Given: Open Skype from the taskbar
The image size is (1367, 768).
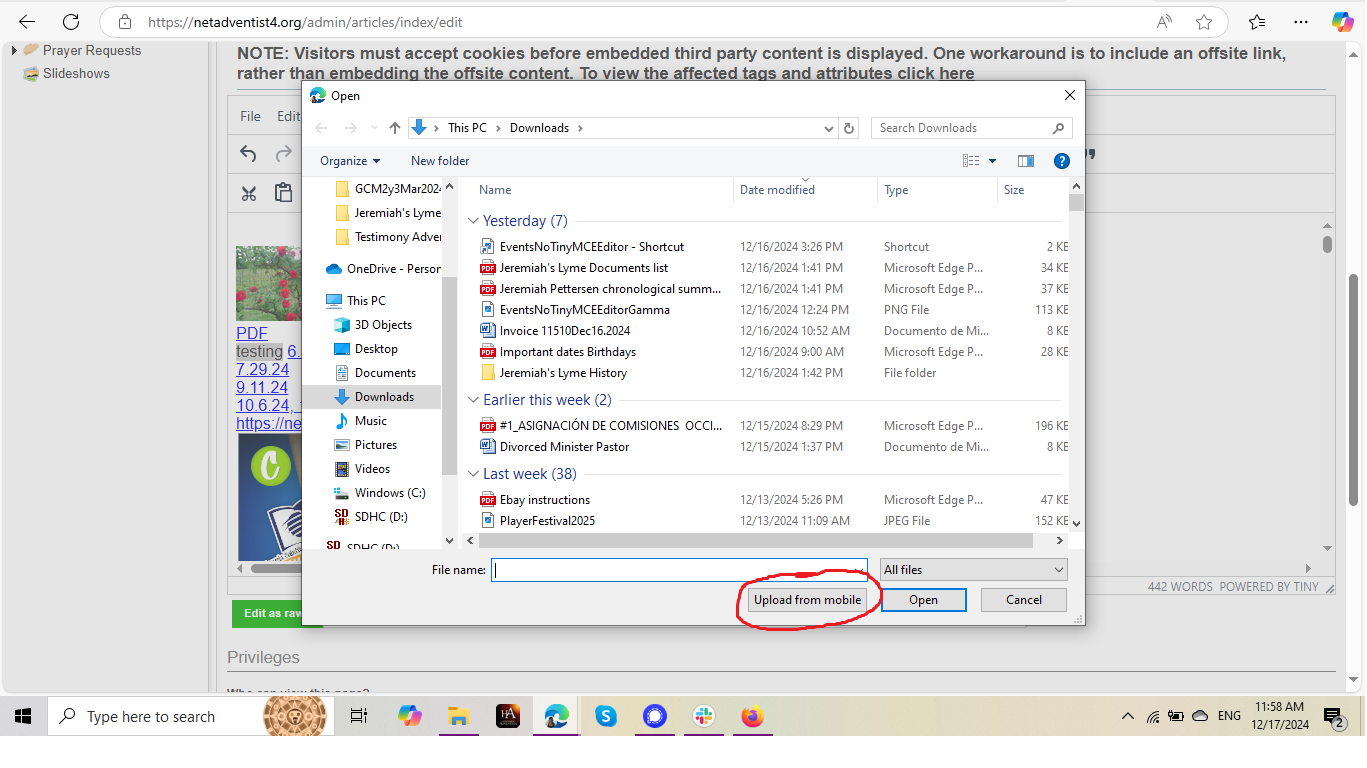Looking at the screenshot, I should (x=605, y=716).
